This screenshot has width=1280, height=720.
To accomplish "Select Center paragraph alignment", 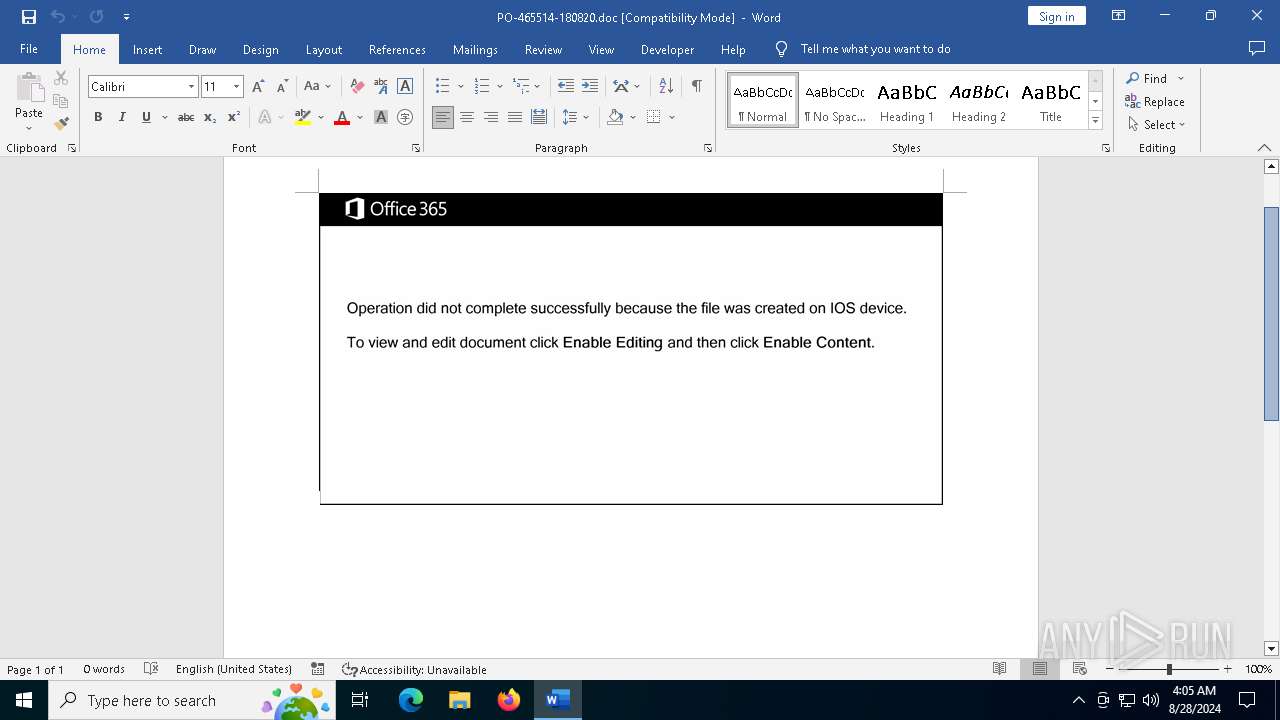I will 467,117.
